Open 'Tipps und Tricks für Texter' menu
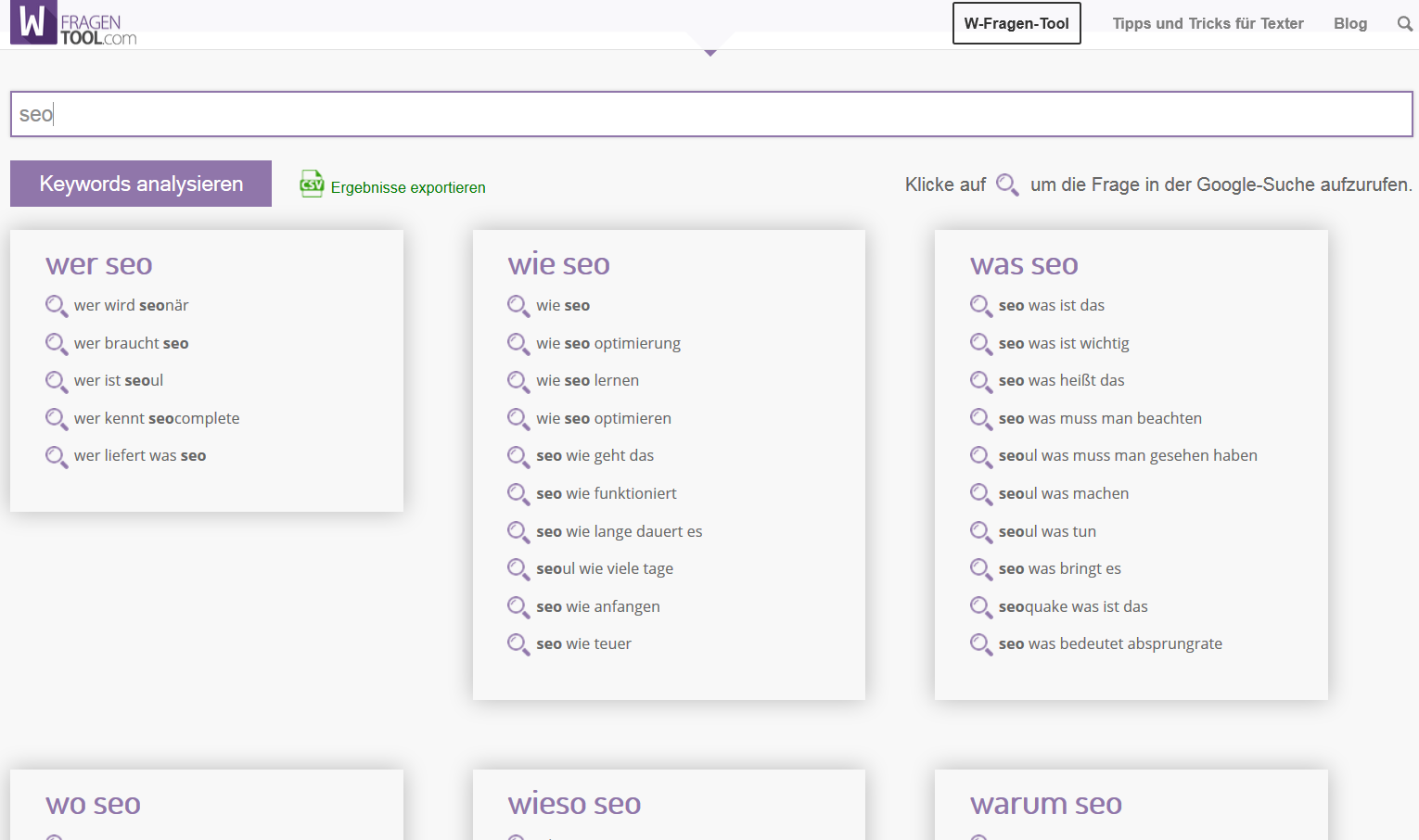 click(x=1208, y=24)
